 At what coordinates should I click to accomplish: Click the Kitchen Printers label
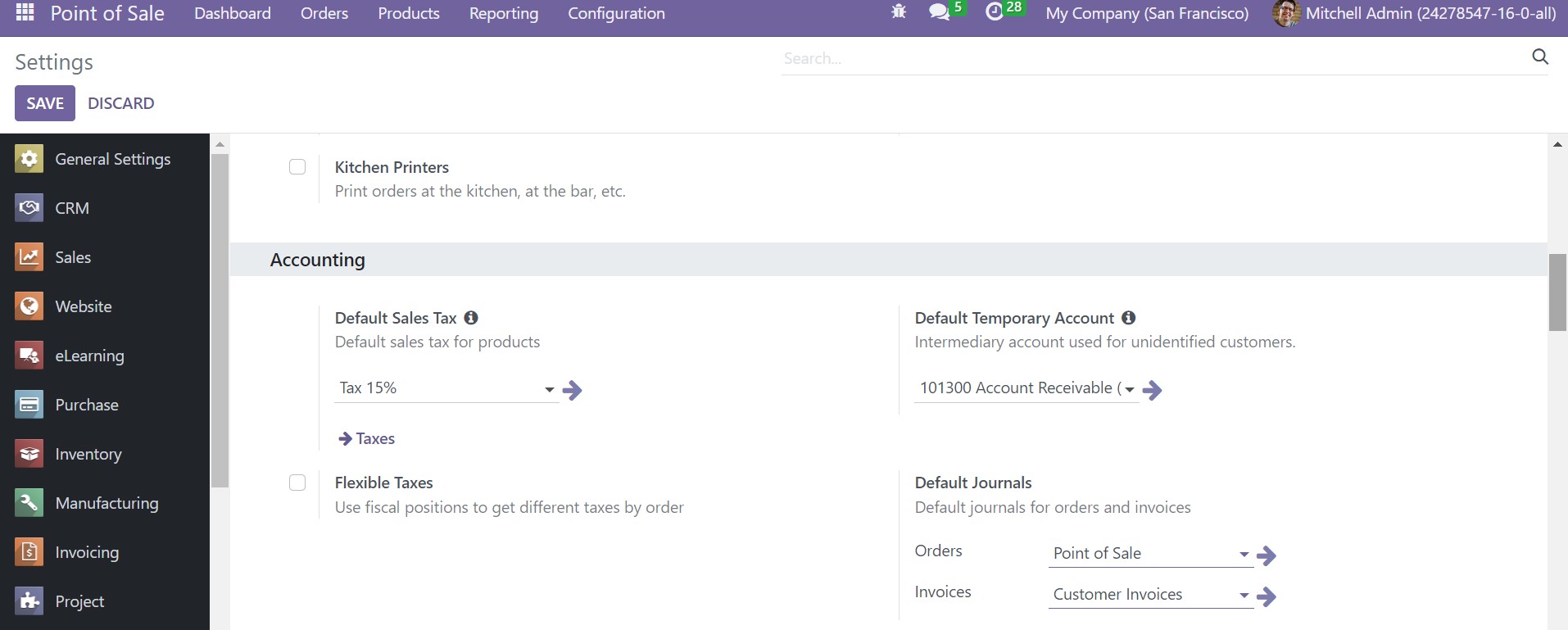pyautogui.click(x=392, y=167)
